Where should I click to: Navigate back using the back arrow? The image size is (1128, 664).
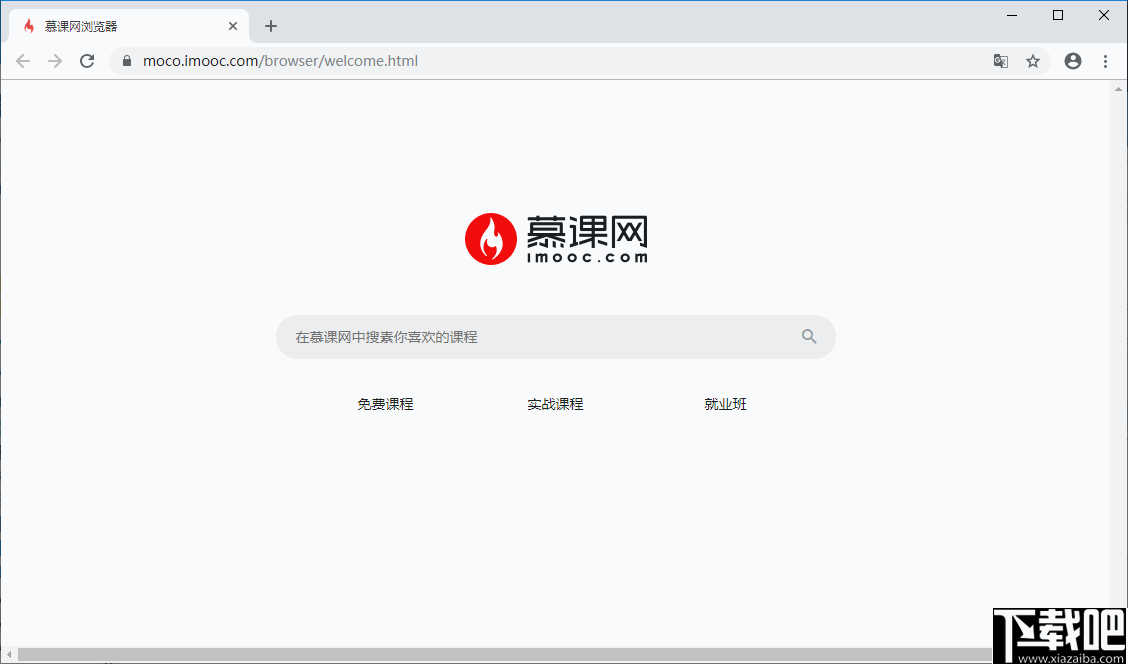pyautogui.click(x=23, y=60)
